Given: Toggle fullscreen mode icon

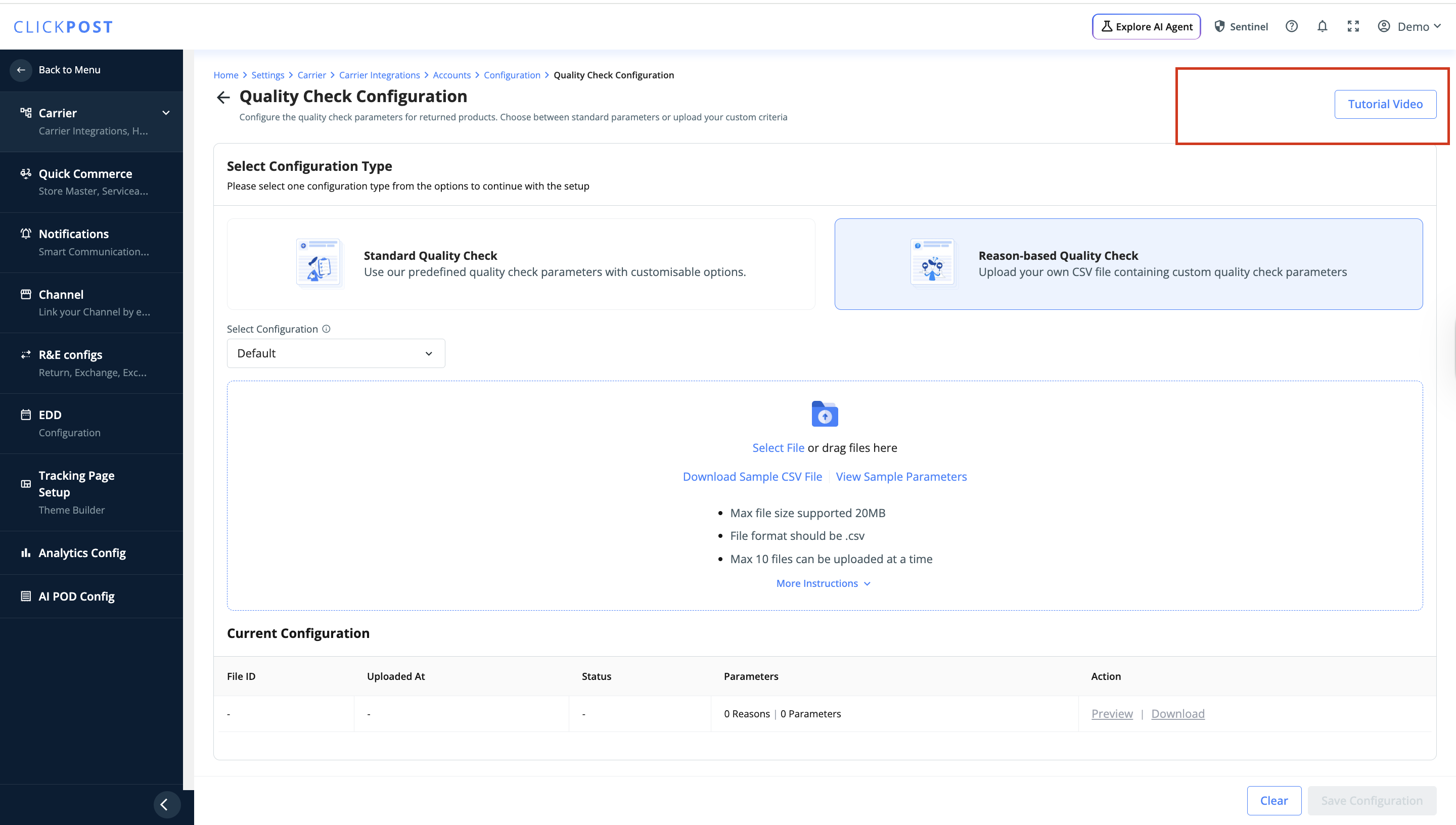Looking at the screenshot, I should coord(1353,27).
